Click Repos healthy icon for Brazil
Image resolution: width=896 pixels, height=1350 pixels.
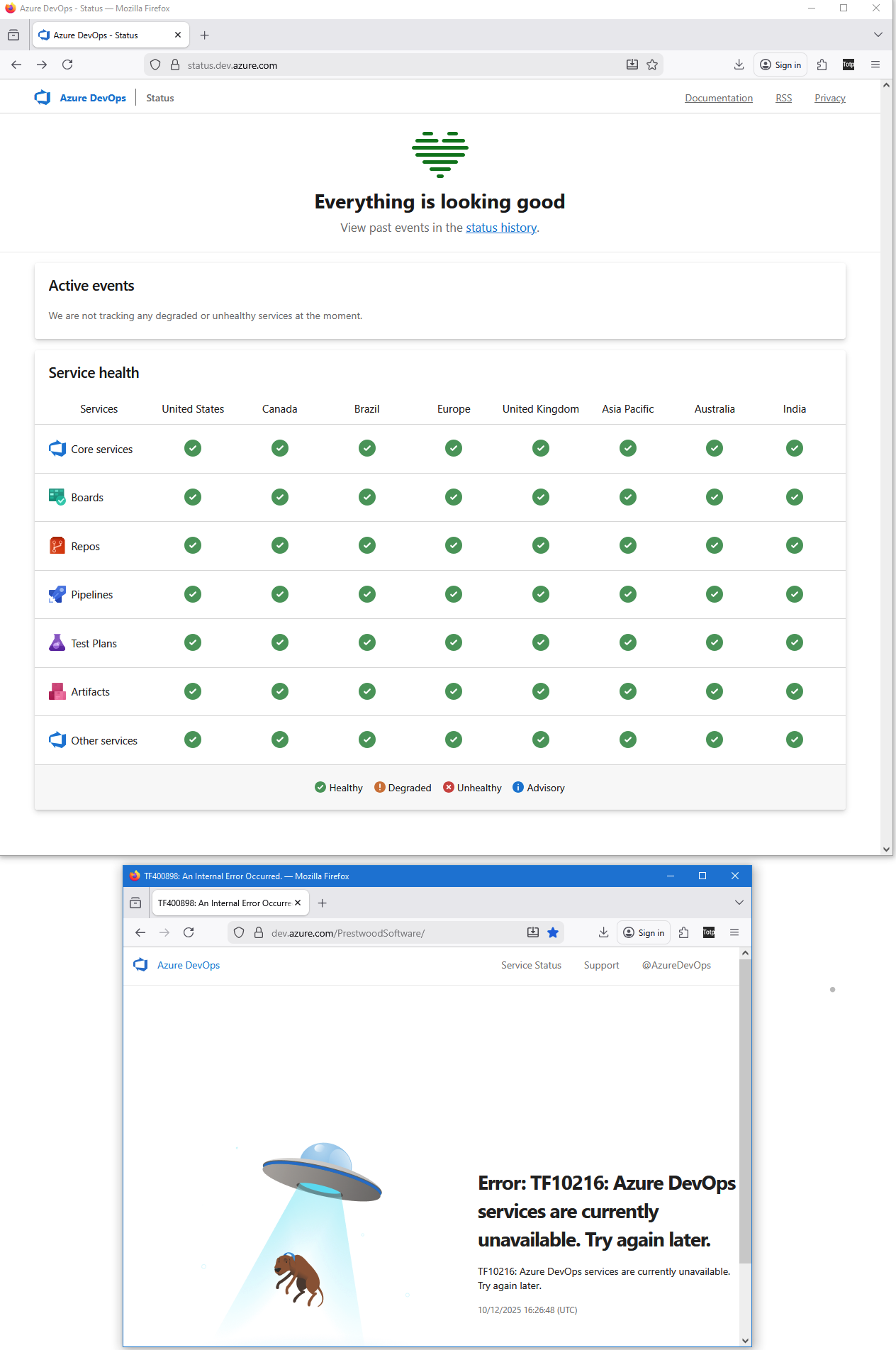coord(367,545)
